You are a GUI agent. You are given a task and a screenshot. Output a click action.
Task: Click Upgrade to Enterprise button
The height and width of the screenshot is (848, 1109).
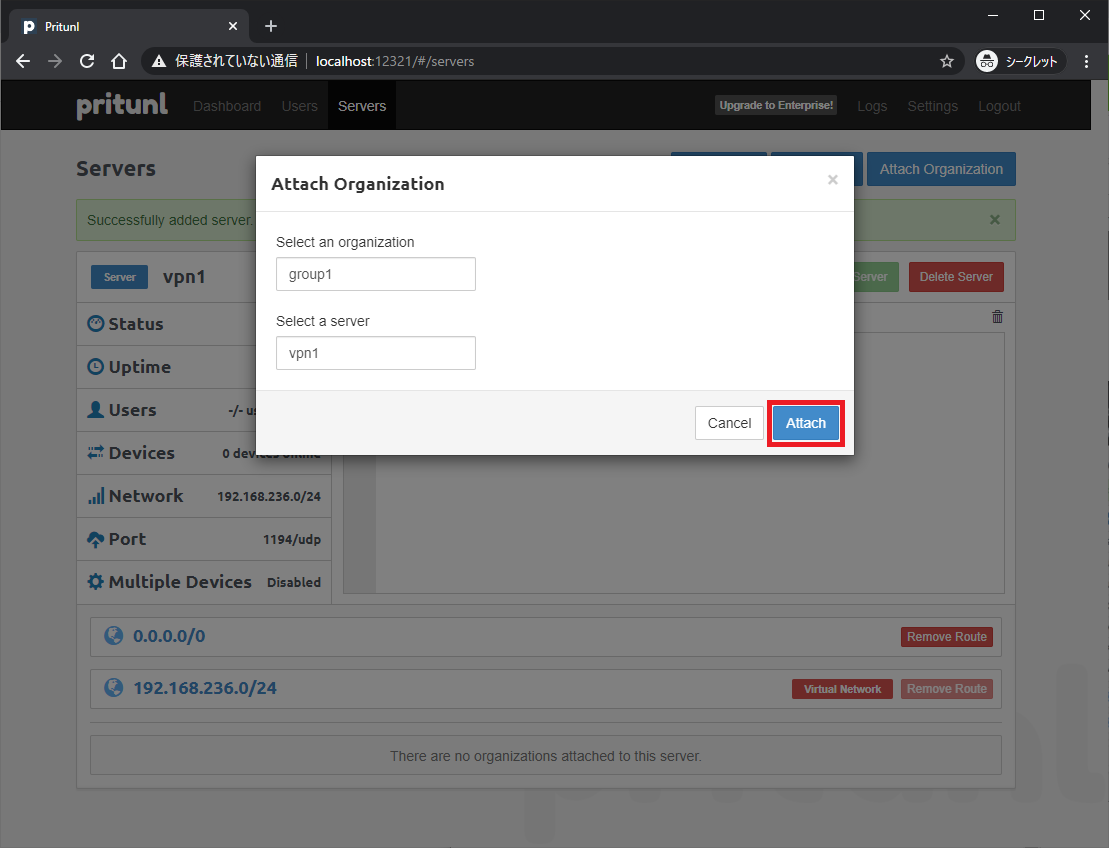click(x=776, y=105)
